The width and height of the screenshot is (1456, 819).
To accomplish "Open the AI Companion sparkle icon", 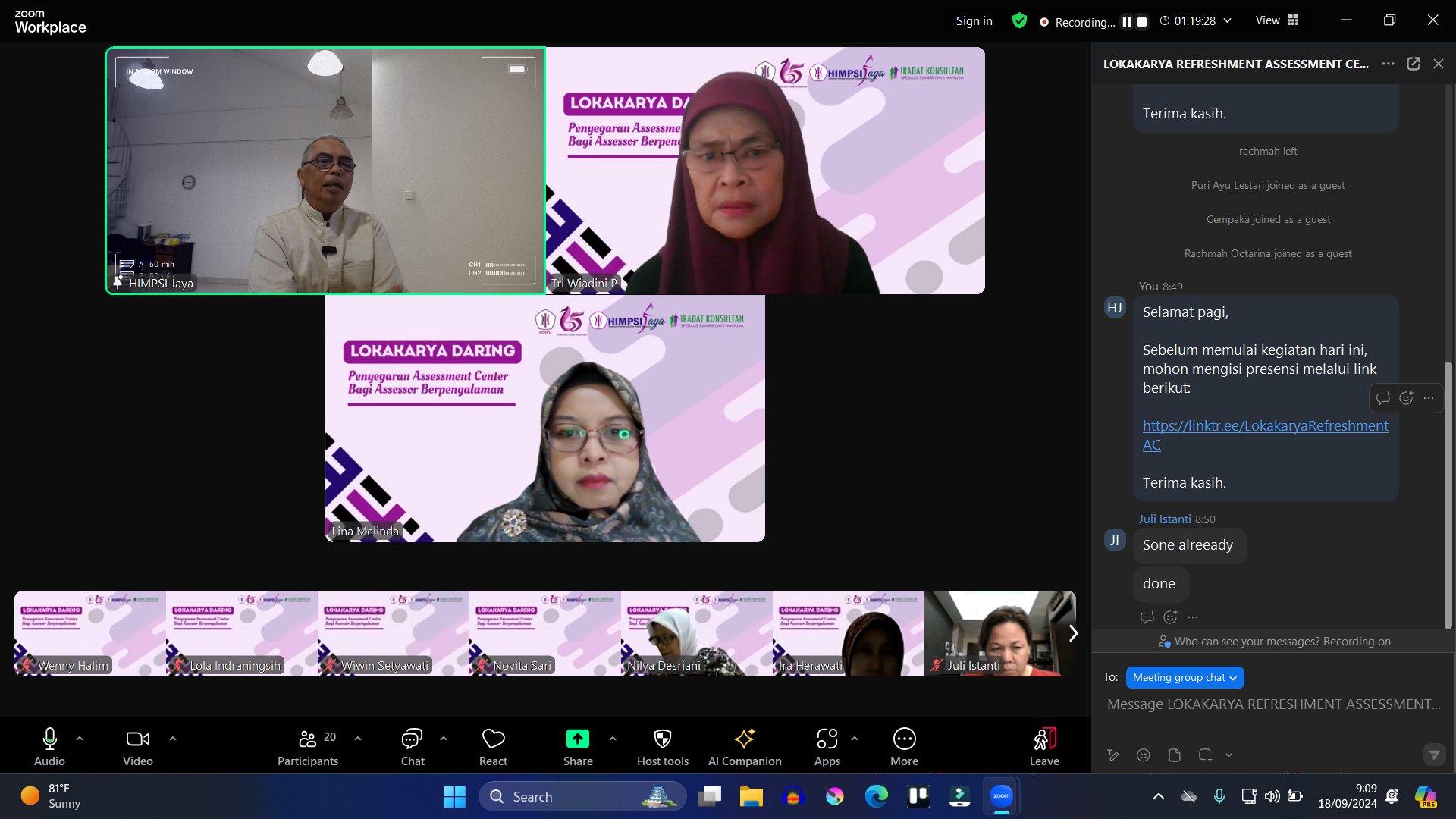I will point(744,739).
